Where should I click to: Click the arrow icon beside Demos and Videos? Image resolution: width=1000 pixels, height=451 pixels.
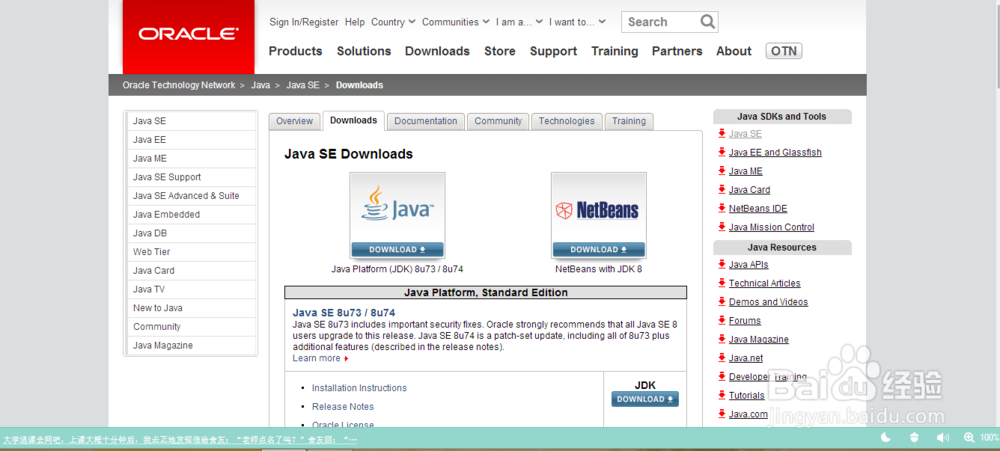click(x=721, y=301)
